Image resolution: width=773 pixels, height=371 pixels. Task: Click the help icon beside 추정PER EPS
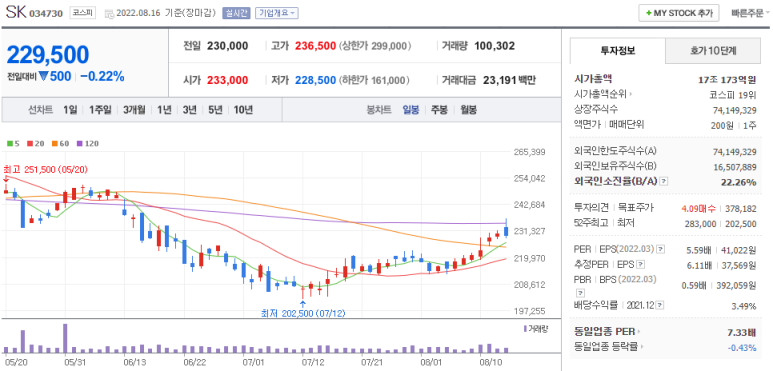coord(641,265)
